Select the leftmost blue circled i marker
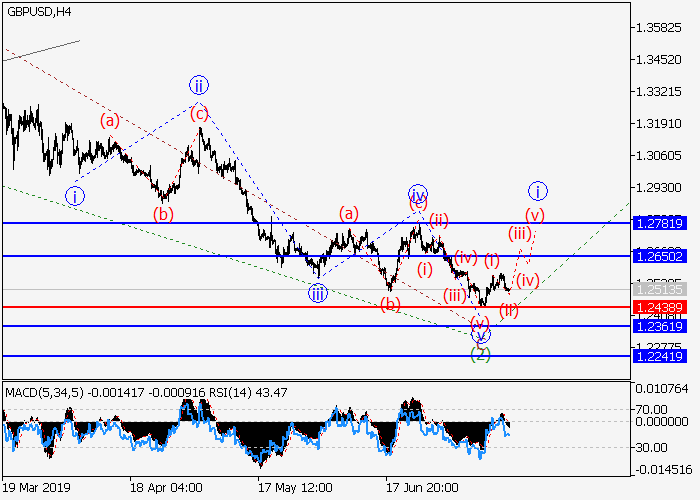This screenshot has height=500, width=700. 75,196
